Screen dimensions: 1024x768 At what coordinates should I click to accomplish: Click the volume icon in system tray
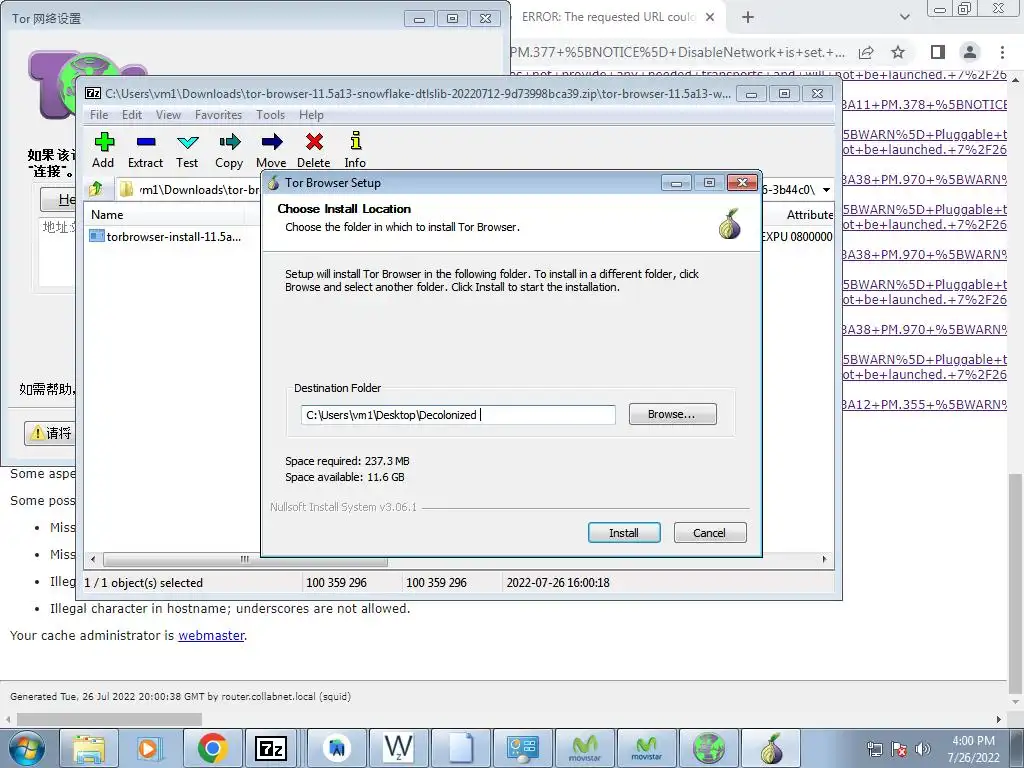tap(923, 749)
